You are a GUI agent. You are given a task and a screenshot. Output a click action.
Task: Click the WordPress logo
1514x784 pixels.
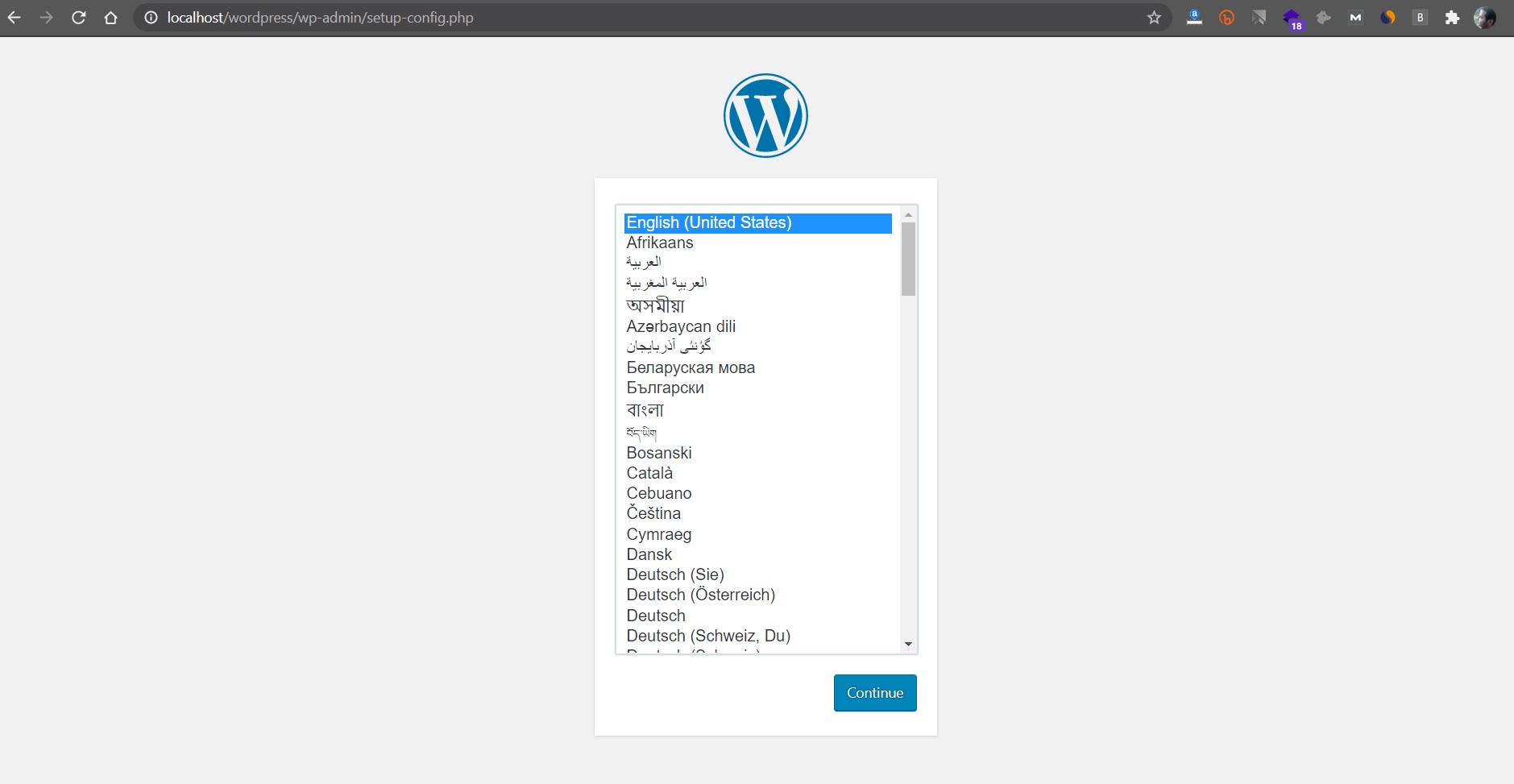coord(765,116)
